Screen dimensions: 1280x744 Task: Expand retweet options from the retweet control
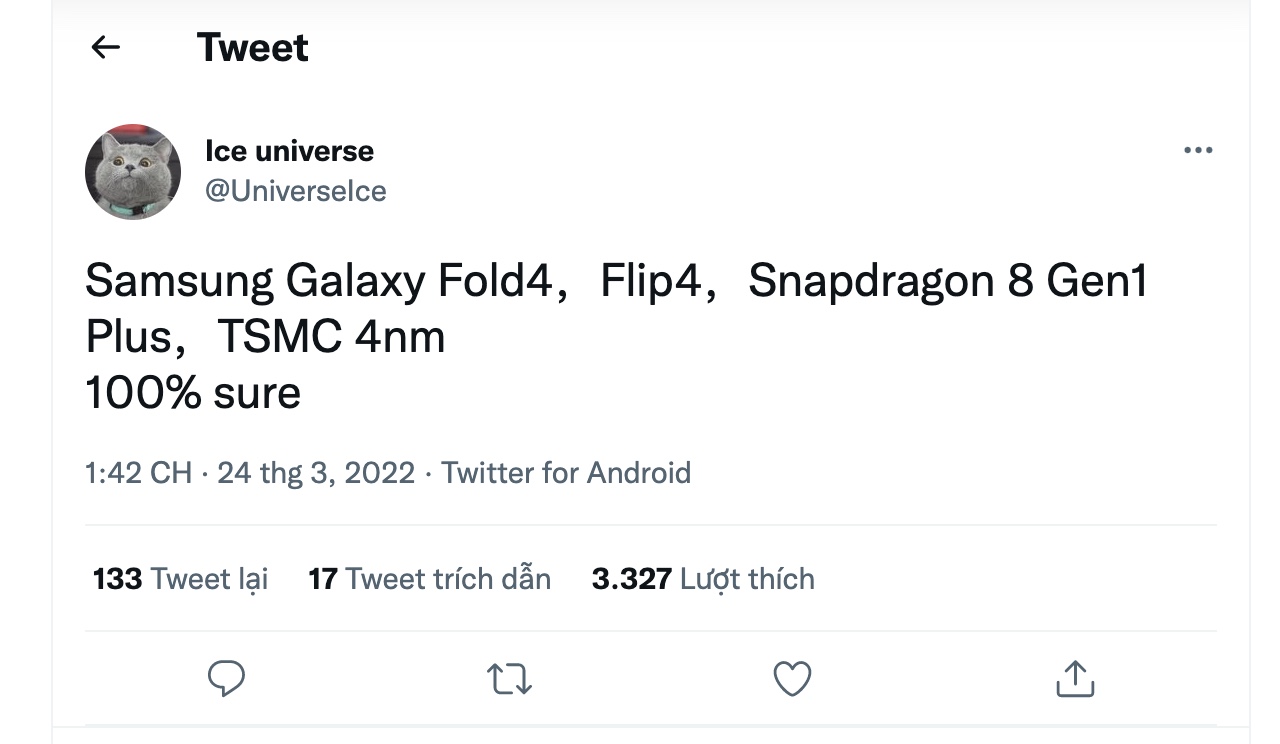[511, 679]
